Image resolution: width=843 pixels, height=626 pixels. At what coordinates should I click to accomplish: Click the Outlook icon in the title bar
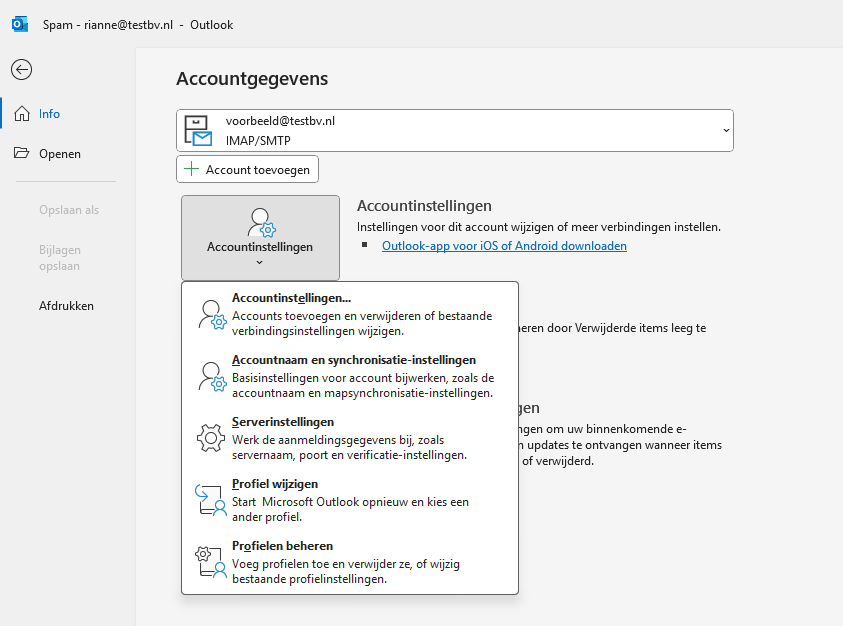click(x=19, y=22)
